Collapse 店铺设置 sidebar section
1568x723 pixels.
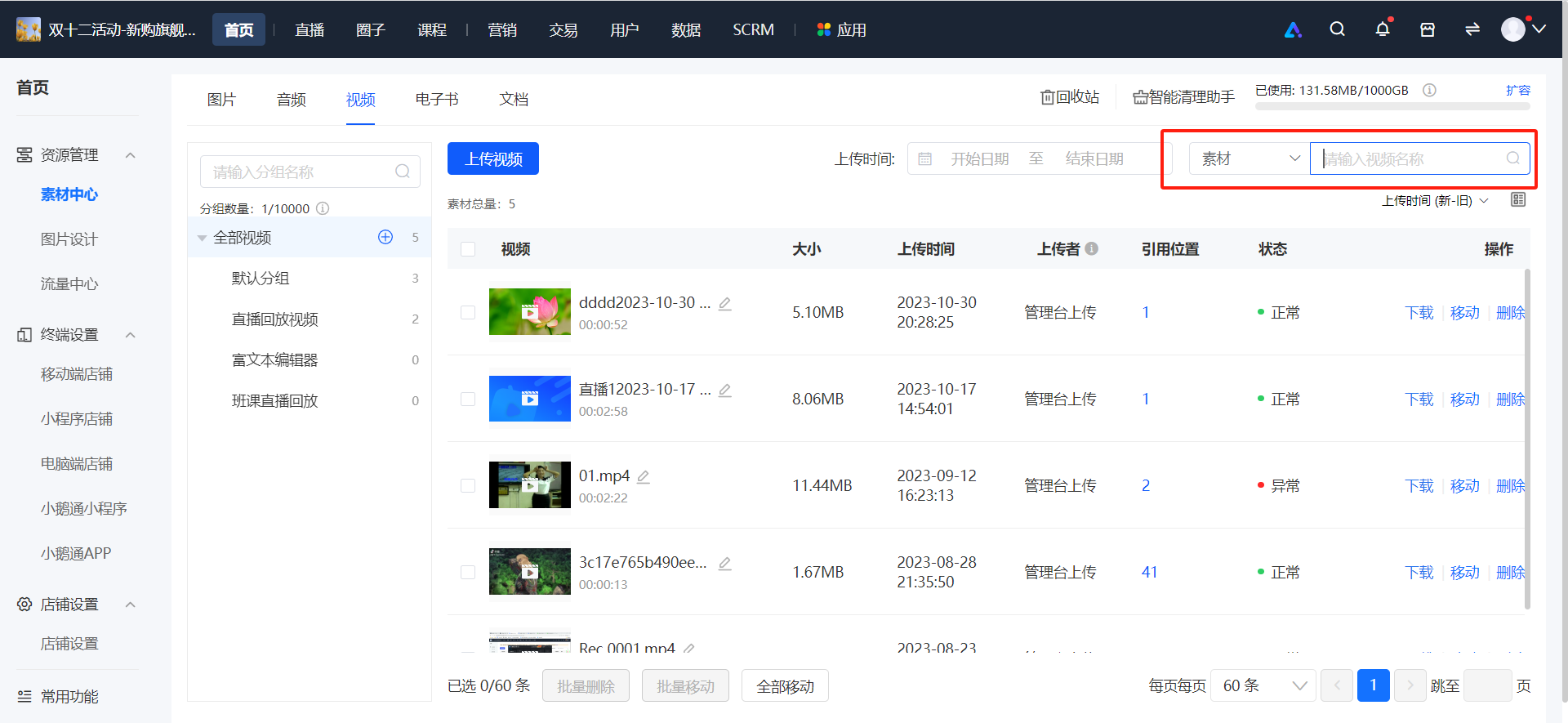131,605
